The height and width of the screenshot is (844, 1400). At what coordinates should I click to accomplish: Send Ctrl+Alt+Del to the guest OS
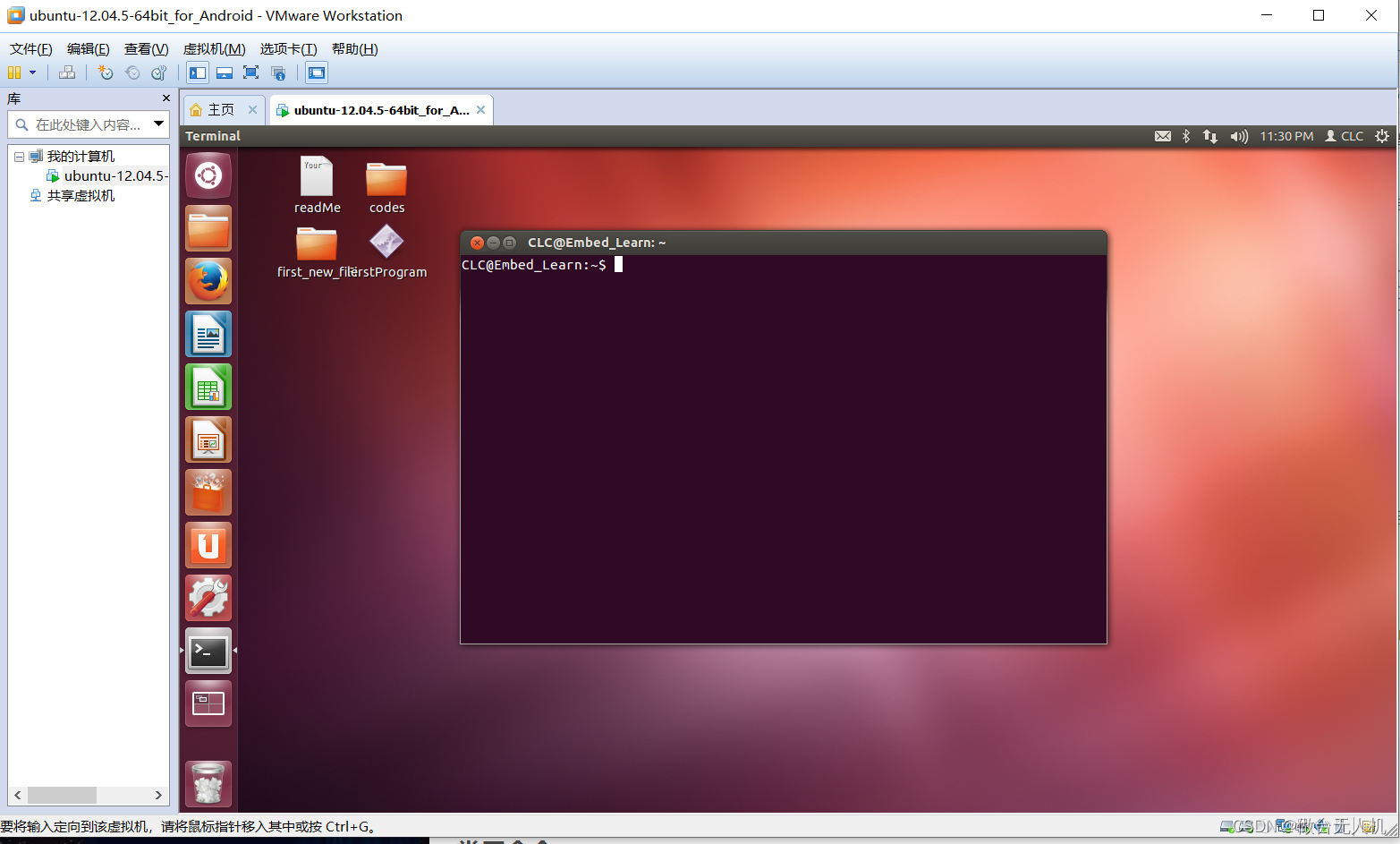point(67,72)
